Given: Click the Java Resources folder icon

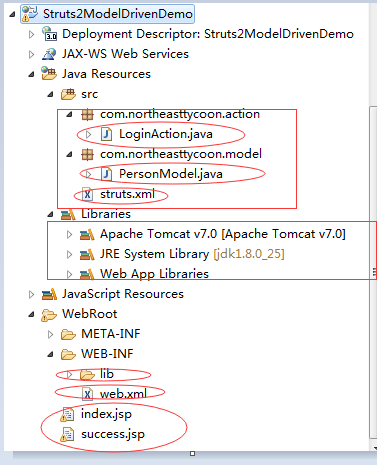Looking at the screenshot, I should tap(49, 74).
